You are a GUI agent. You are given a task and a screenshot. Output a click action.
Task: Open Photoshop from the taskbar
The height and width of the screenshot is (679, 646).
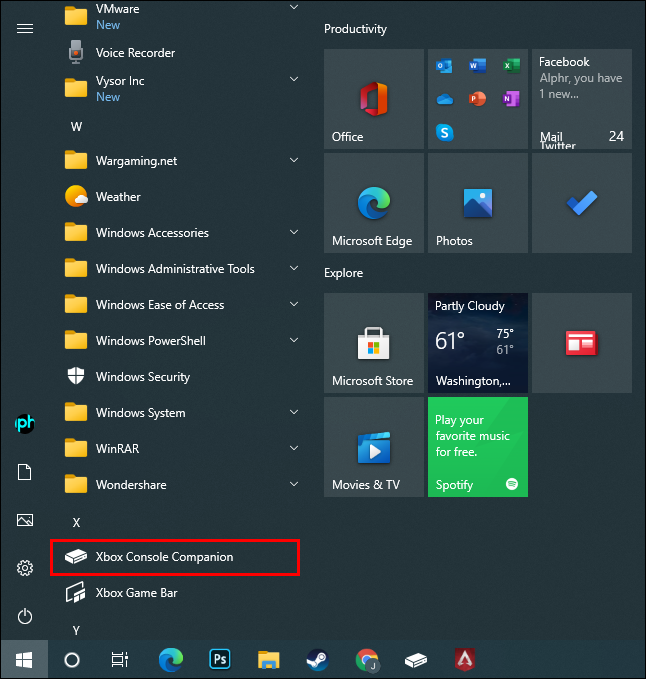[220, 660]
